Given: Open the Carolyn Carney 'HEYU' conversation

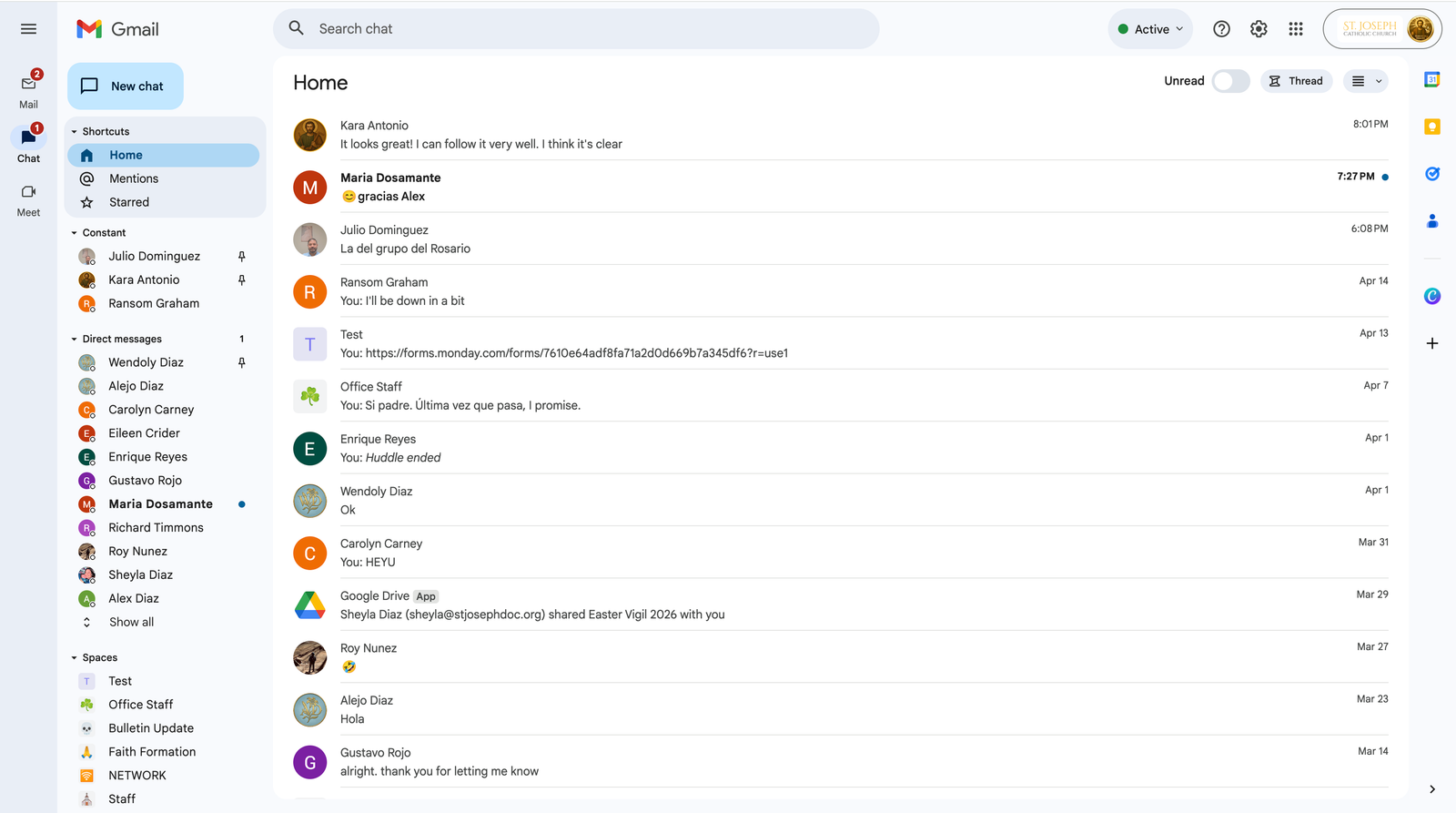Looking at the screenshot, I should pos(841,553).
